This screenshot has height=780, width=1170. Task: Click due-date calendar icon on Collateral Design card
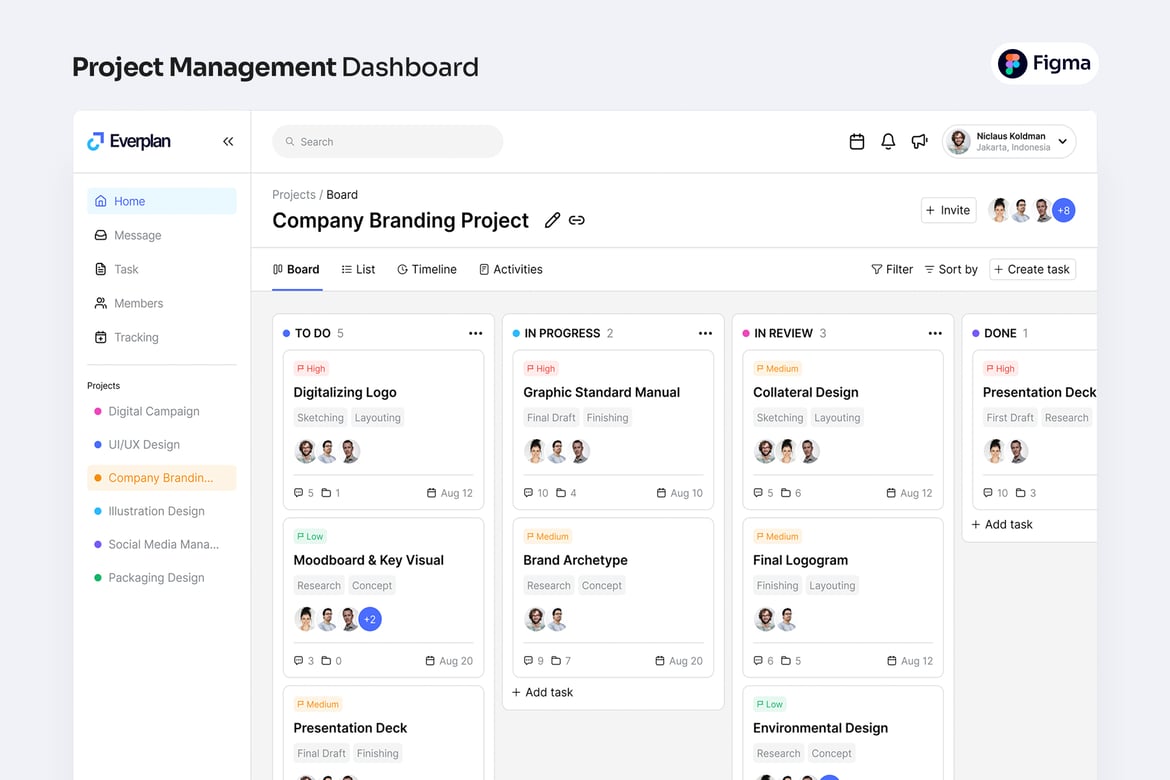[891, 493]
